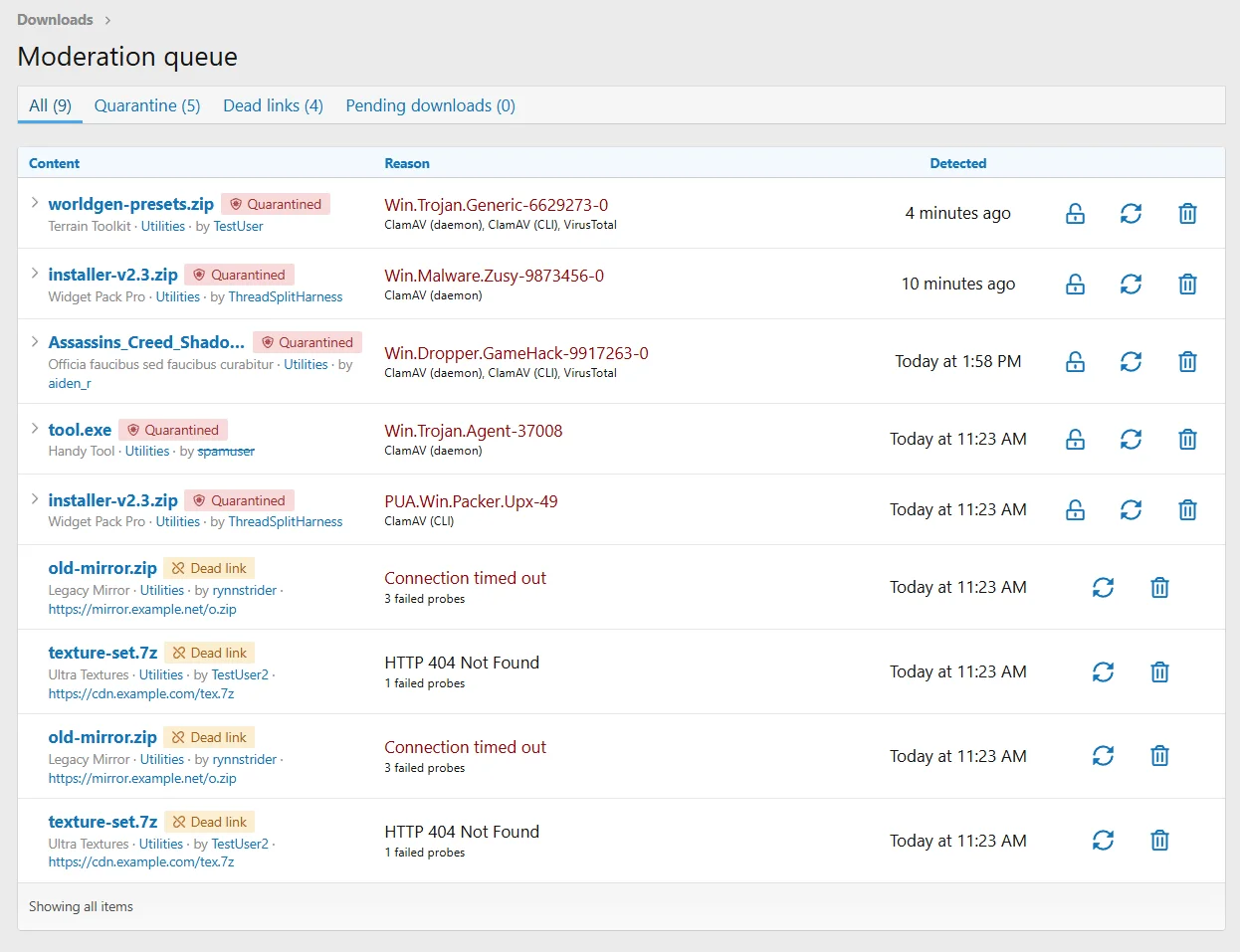Viewport: 1240px width, 952px height.
Task: Delete the worldgen-presets.zip entry
Action: click(x=1187, y=214)
